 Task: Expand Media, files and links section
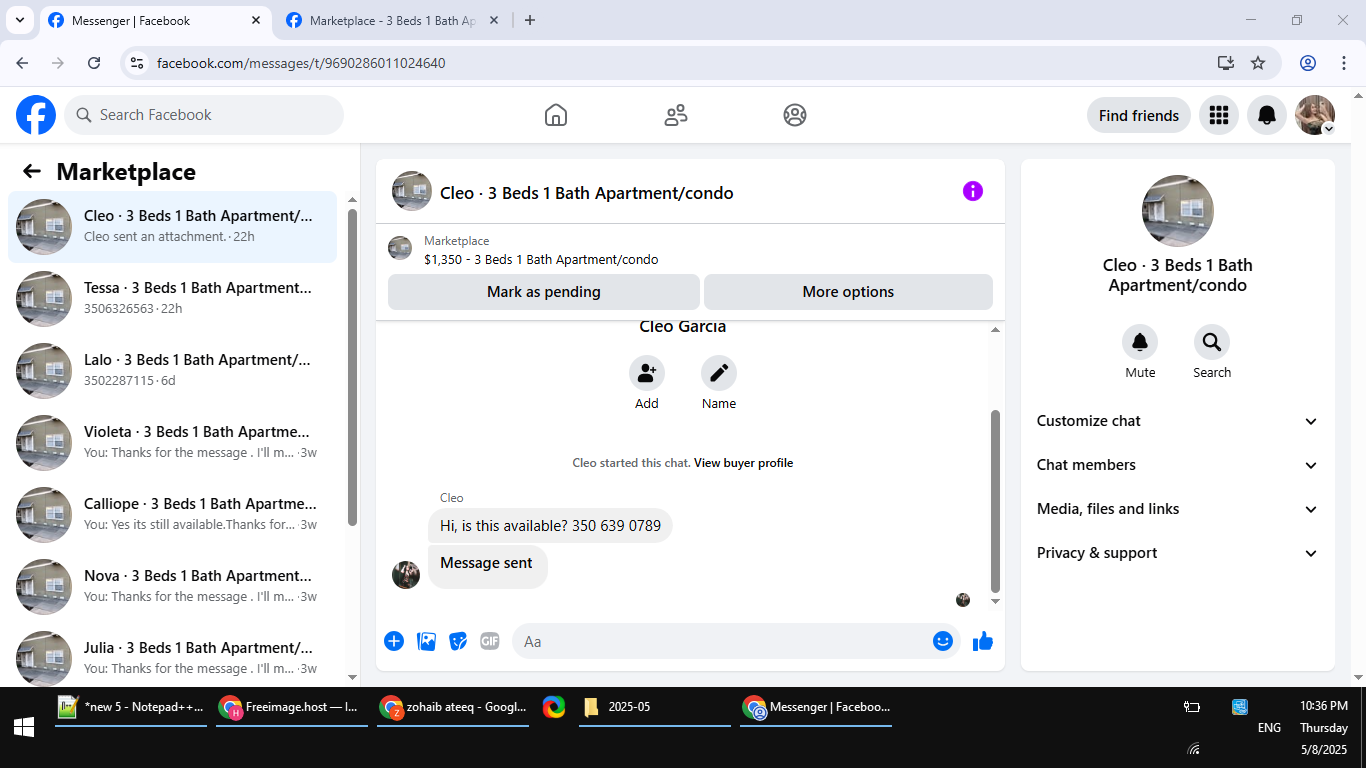1178,509
